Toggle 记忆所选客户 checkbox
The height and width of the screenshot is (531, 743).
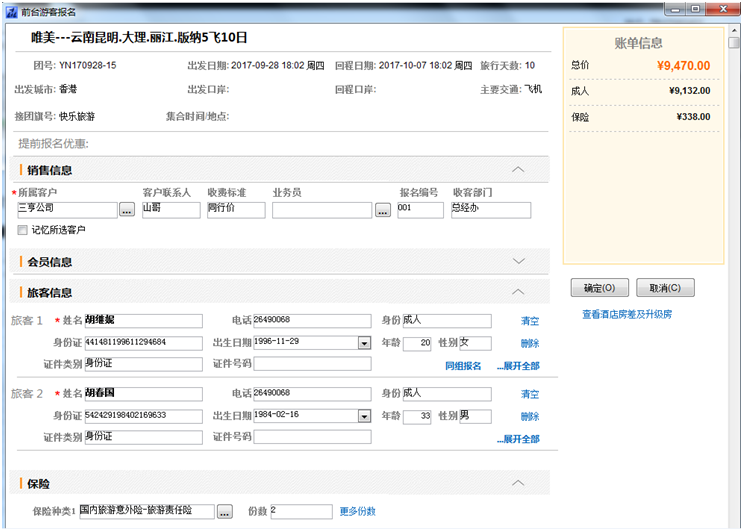coord(22,230)
